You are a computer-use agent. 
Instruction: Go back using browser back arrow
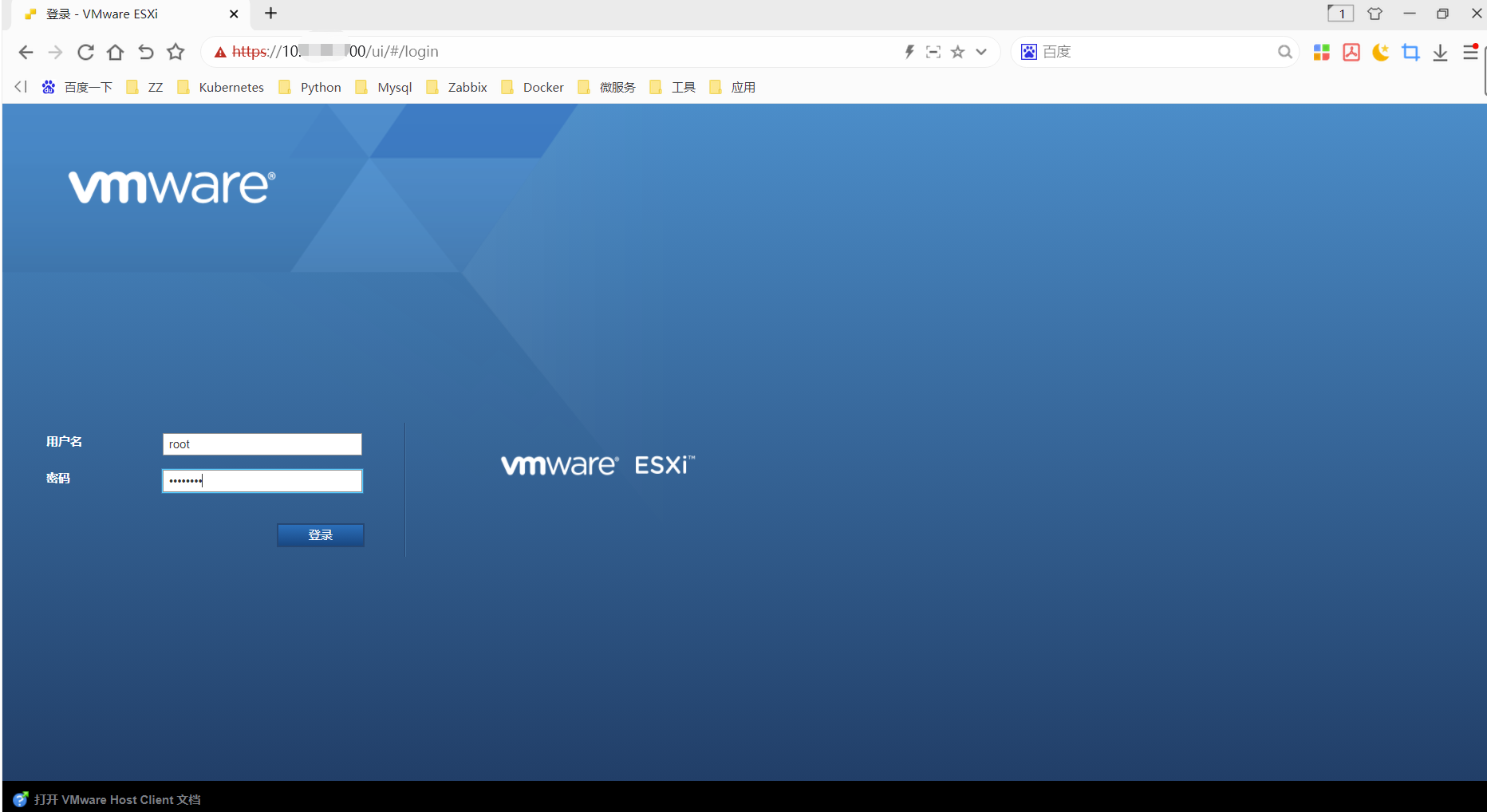26,52
